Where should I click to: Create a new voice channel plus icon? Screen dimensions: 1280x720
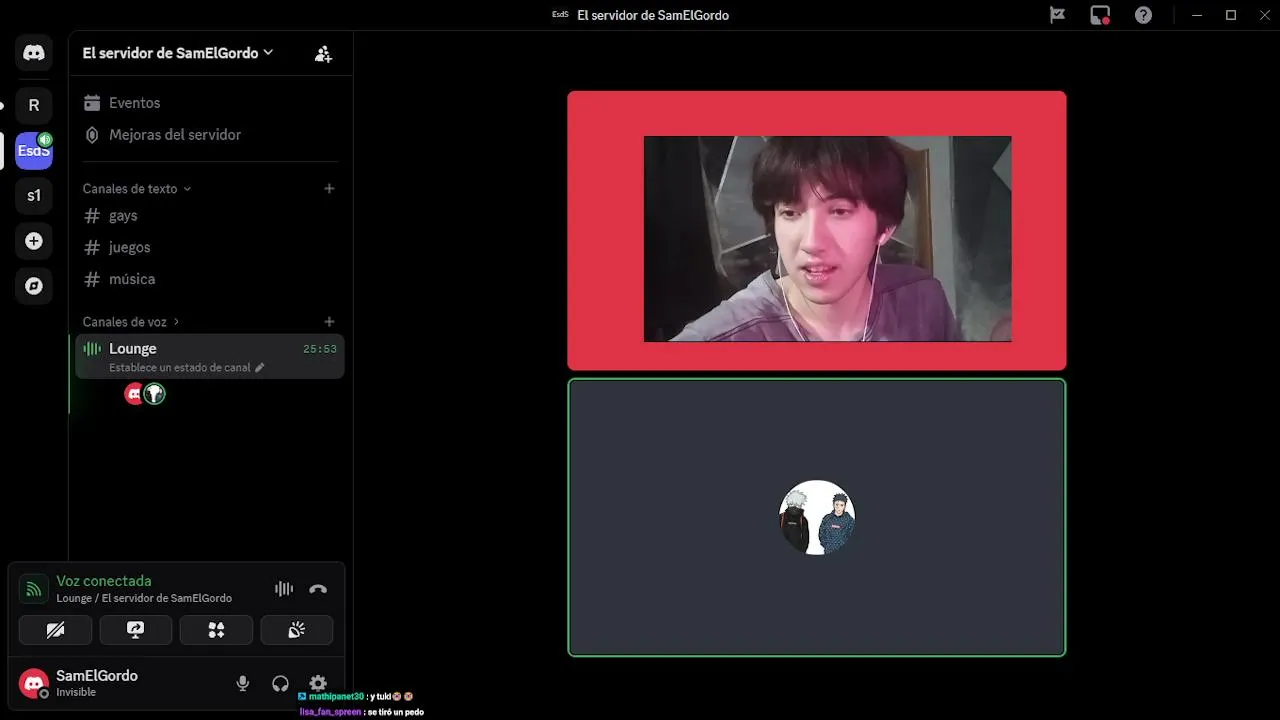329,321
